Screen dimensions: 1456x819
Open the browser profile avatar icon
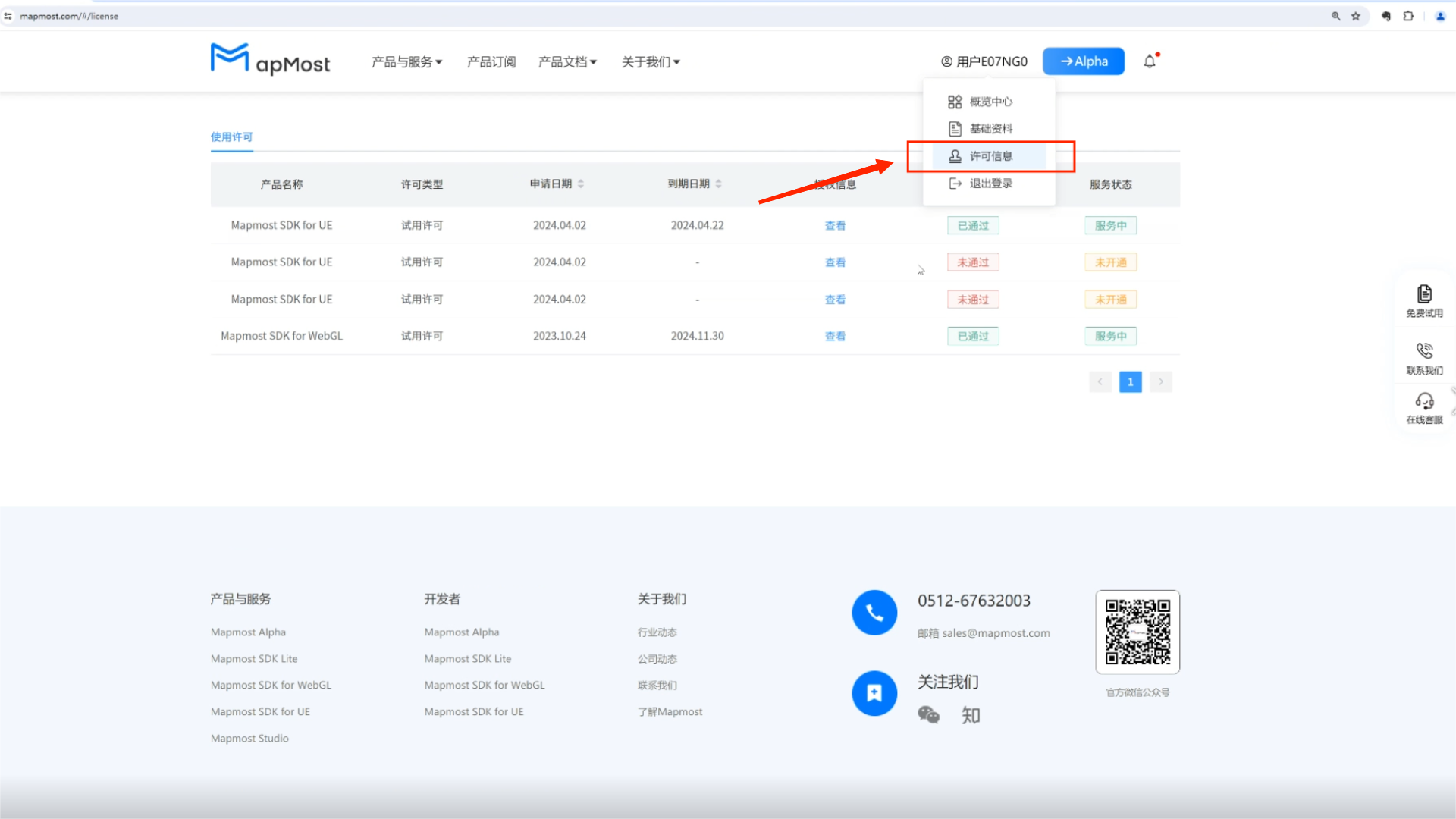(x=1440, y=16)
